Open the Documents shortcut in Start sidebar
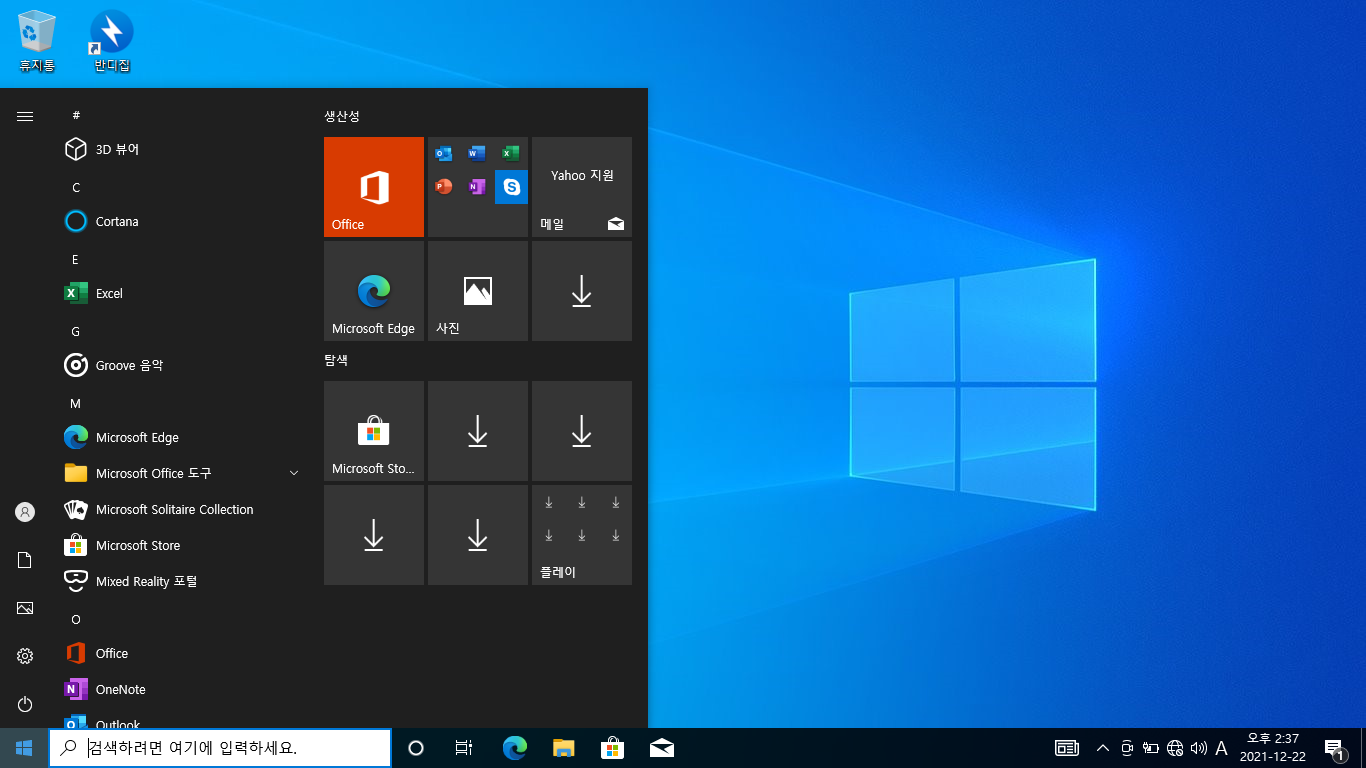The image size is (1366, 768). click(25, 560)
